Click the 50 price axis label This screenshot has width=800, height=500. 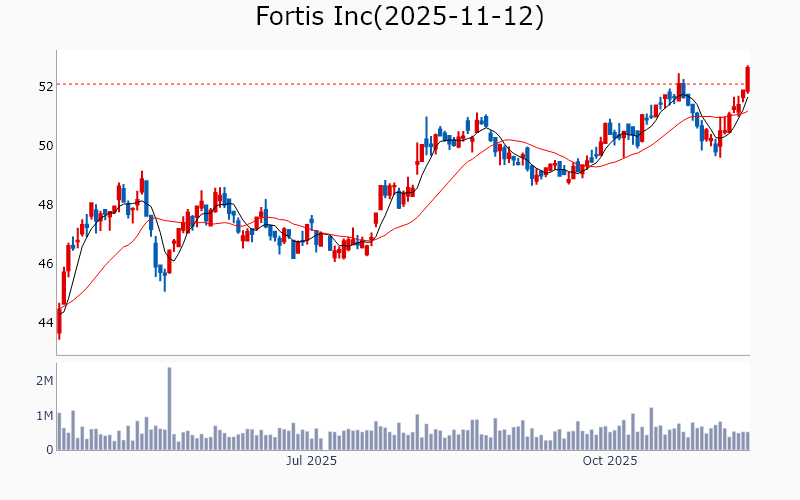click(45, 146)
